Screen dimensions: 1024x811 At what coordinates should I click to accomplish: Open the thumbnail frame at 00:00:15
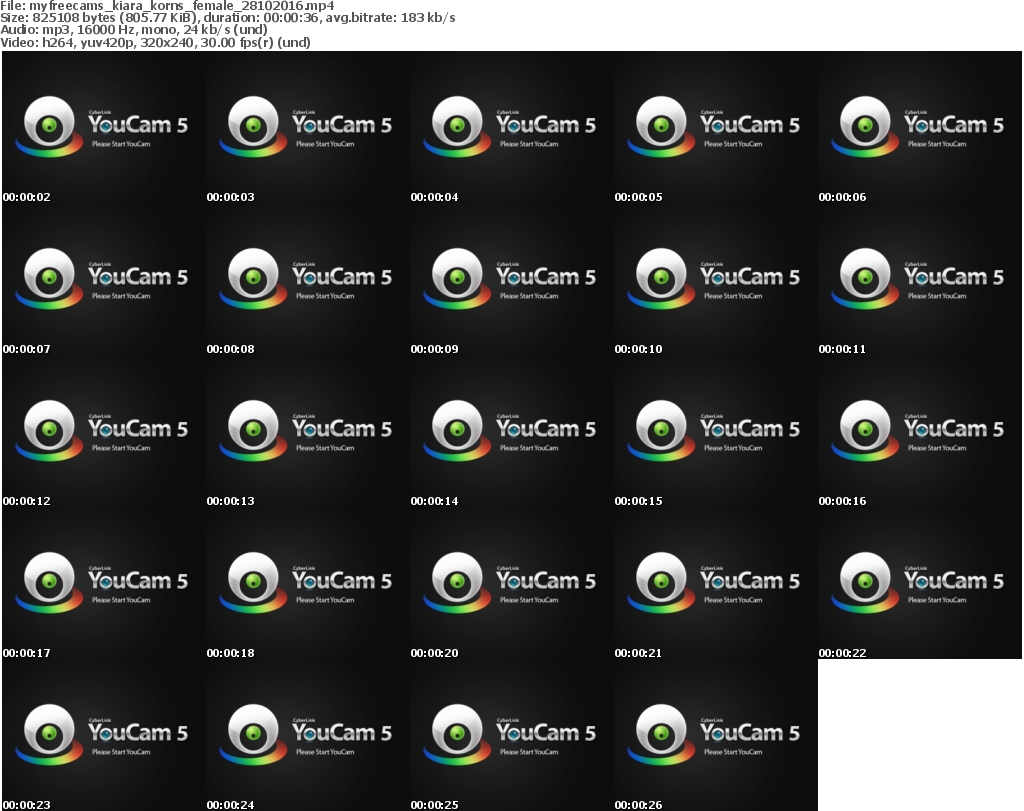click(x=716, y=432)
